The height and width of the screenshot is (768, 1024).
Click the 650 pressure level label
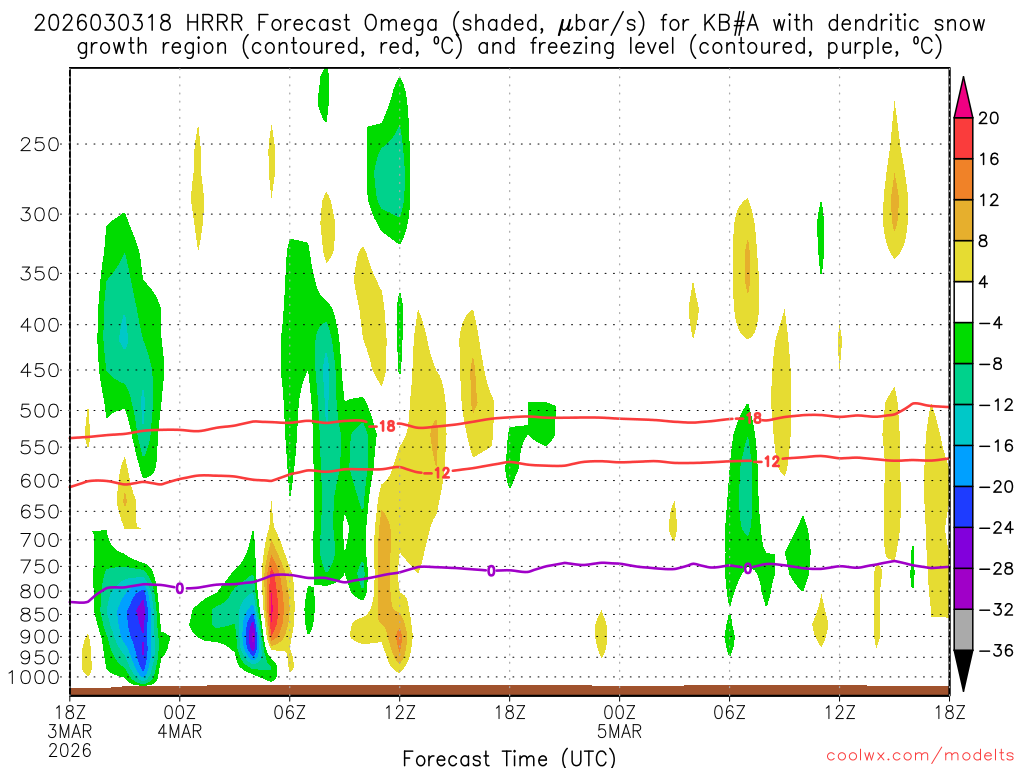click(x=40, y=511)
